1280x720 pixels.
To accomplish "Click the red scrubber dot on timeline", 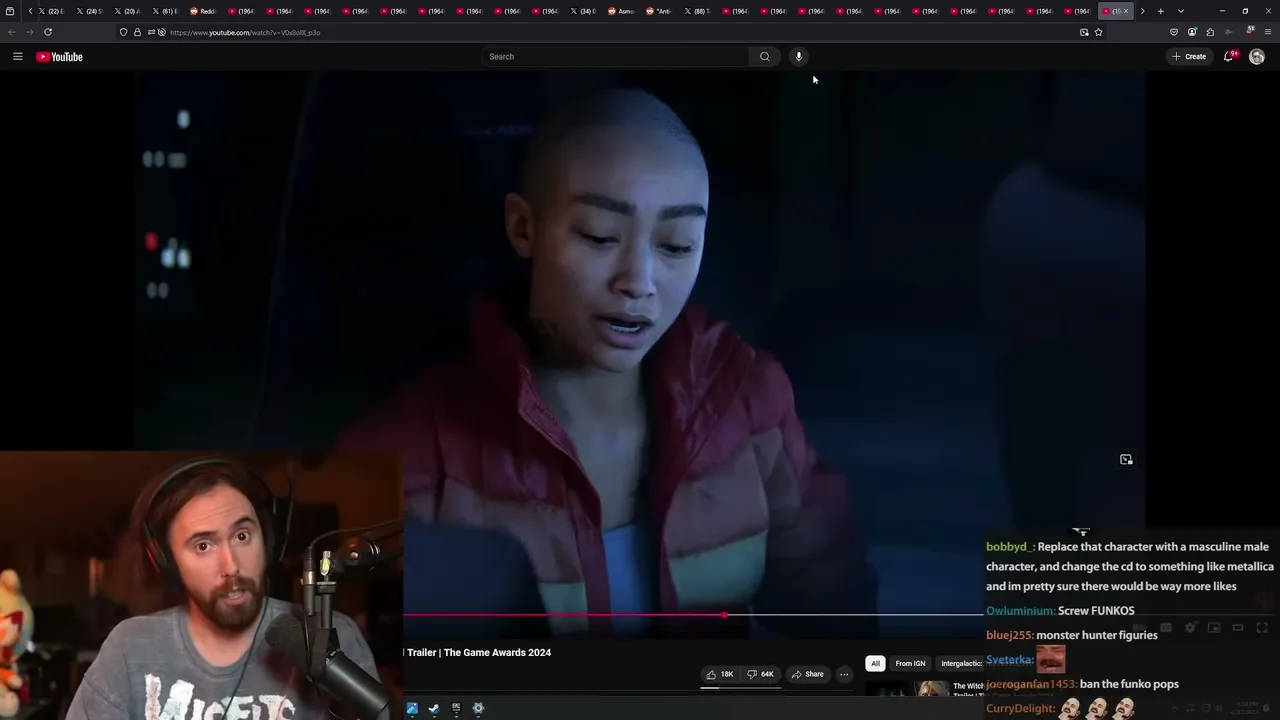I will (x=724, y=615).
